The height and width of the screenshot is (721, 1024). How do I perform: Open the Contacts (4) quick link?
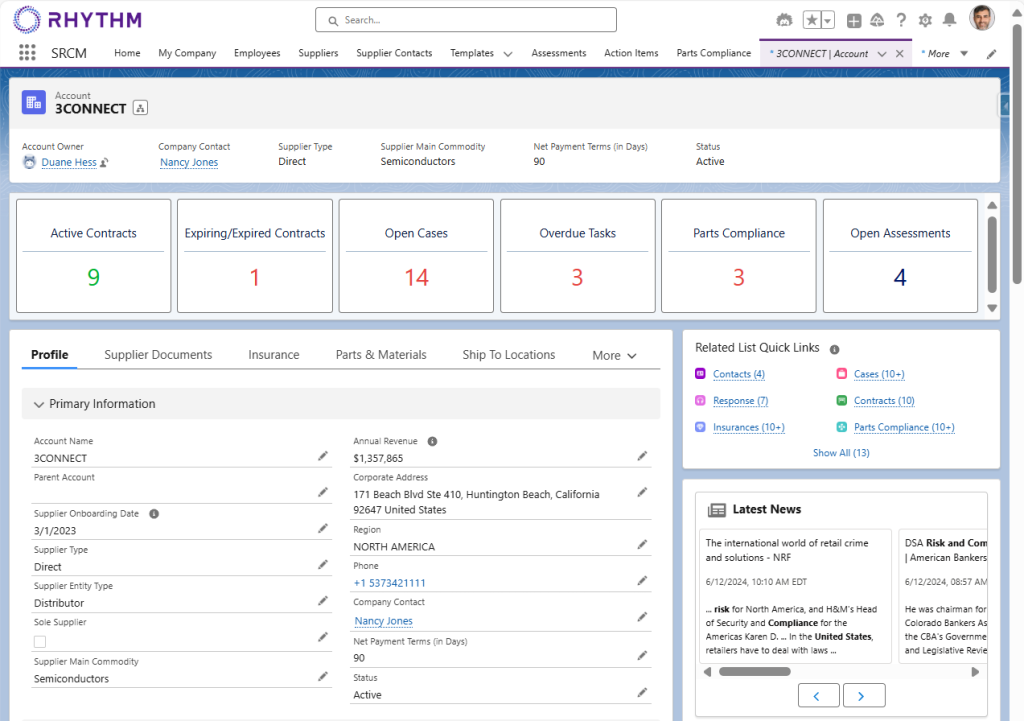(738, 374)
